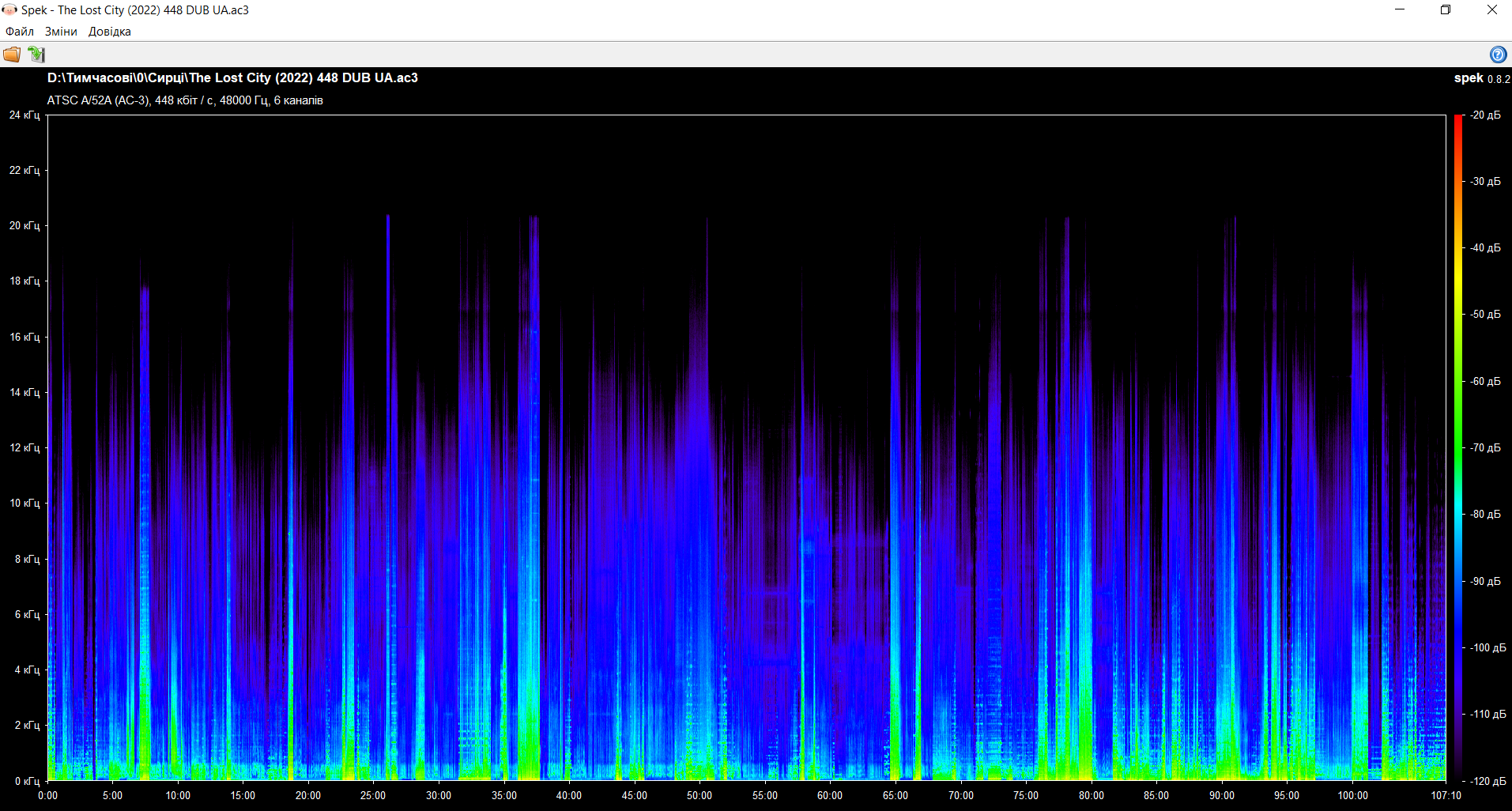Click the file path text above the spectrogram
Screen dimensions: 1512x811
click(232, 77)
